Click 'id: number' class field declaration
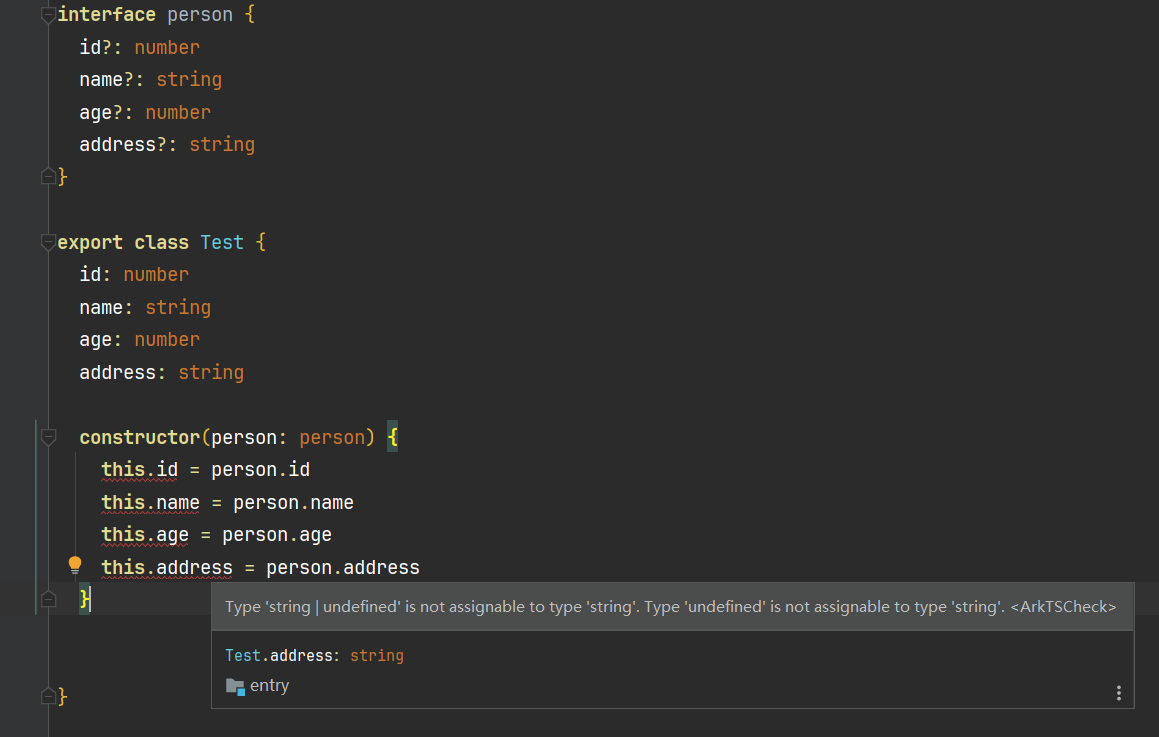The height and width of the screenshot is (737, 1159). point(134,275)
